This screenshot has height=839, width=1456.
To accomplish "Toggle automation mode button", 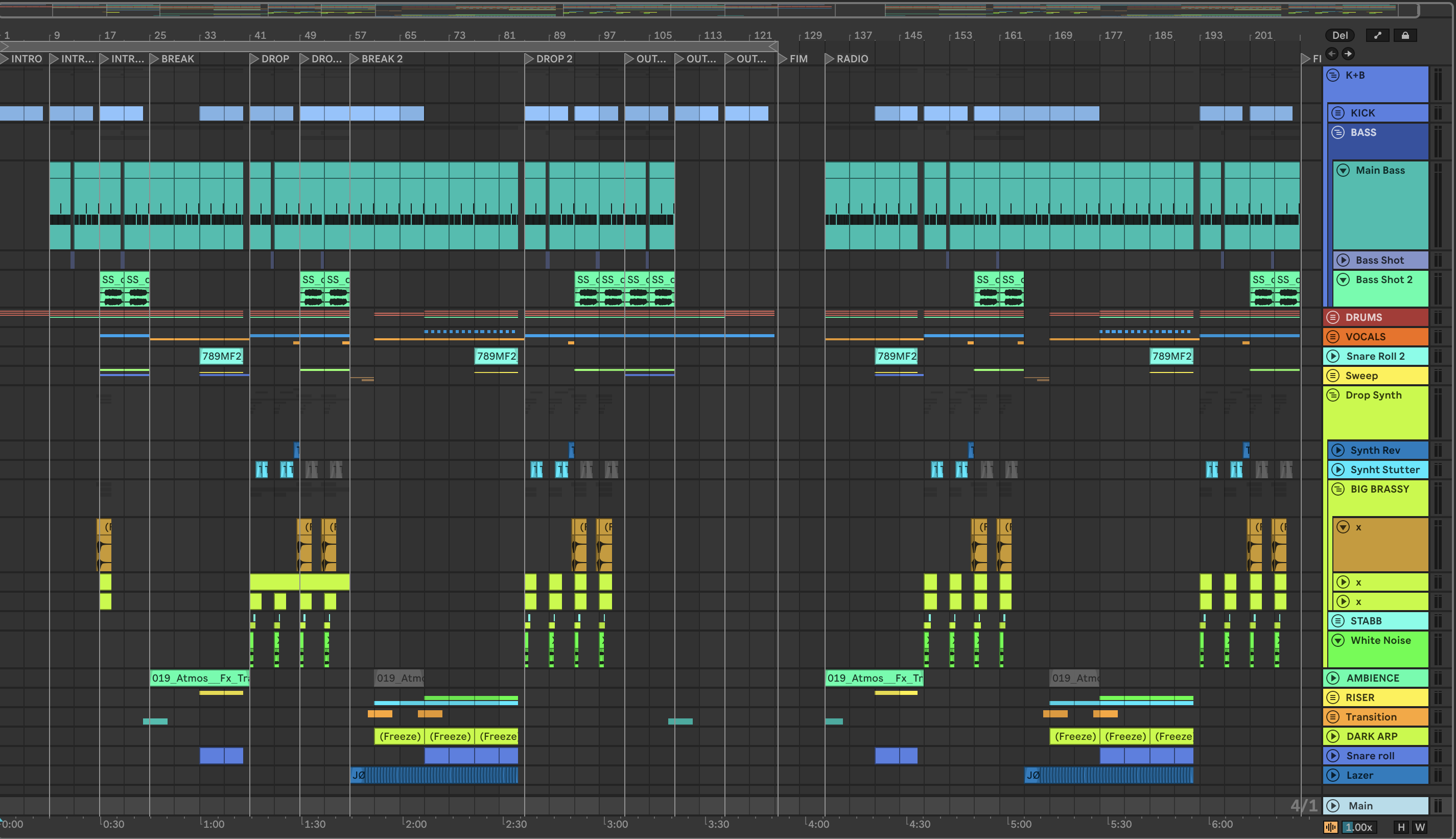I will pos(1377,35).
